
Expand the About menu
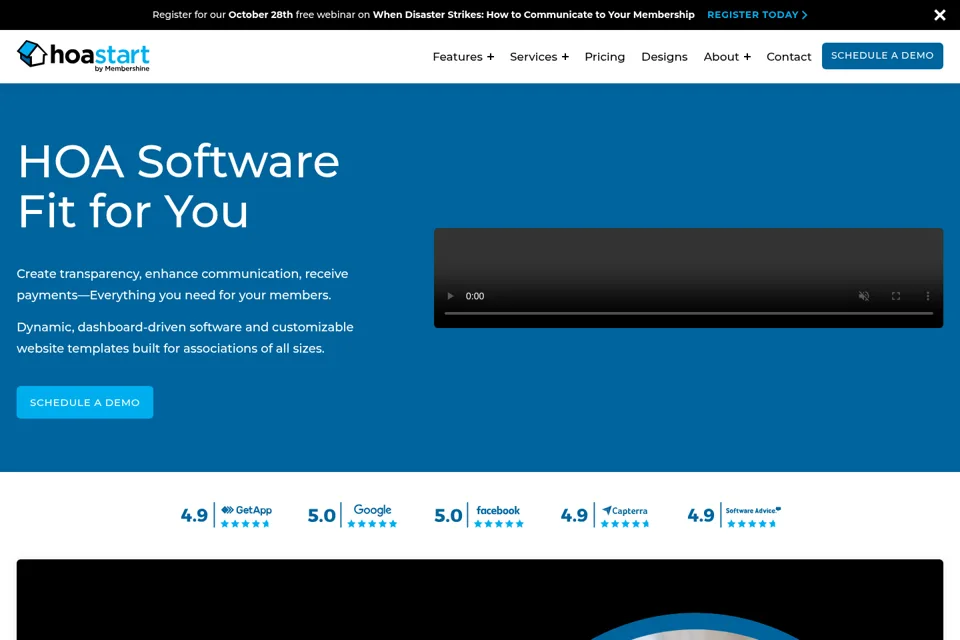(x=727, y=56)
